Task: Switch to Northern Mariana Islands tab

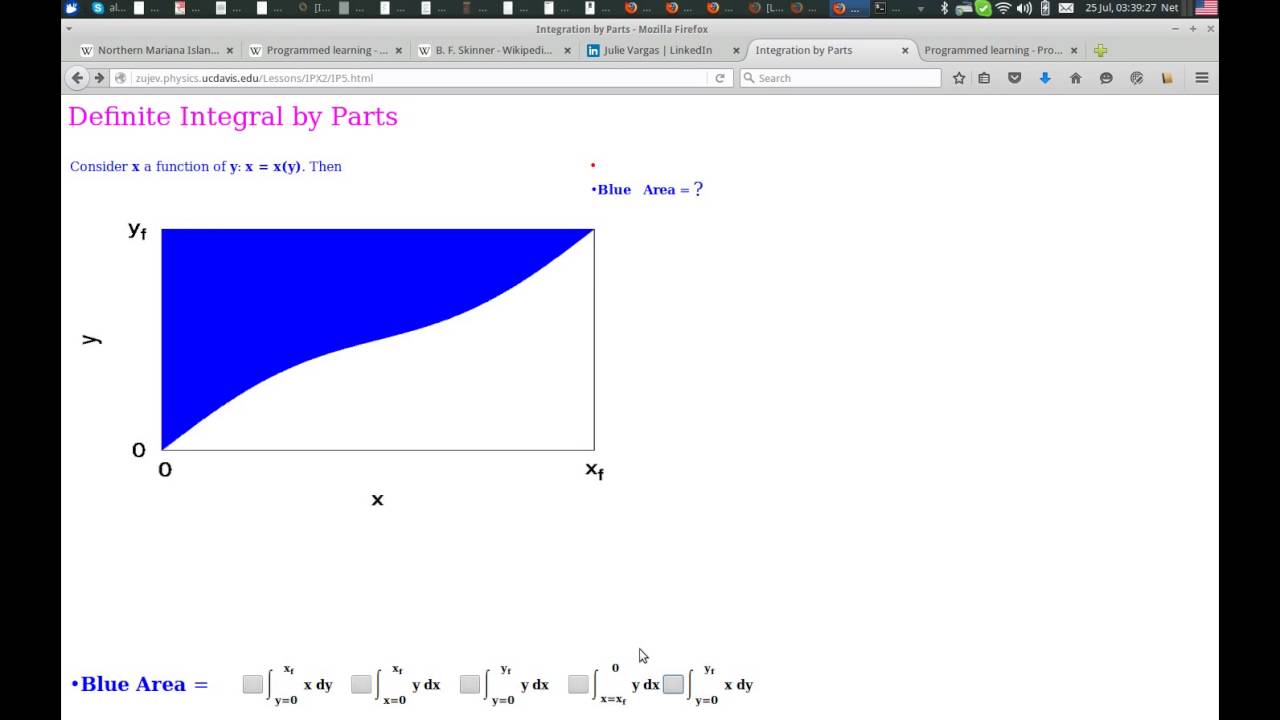Action: pos(155,50)
